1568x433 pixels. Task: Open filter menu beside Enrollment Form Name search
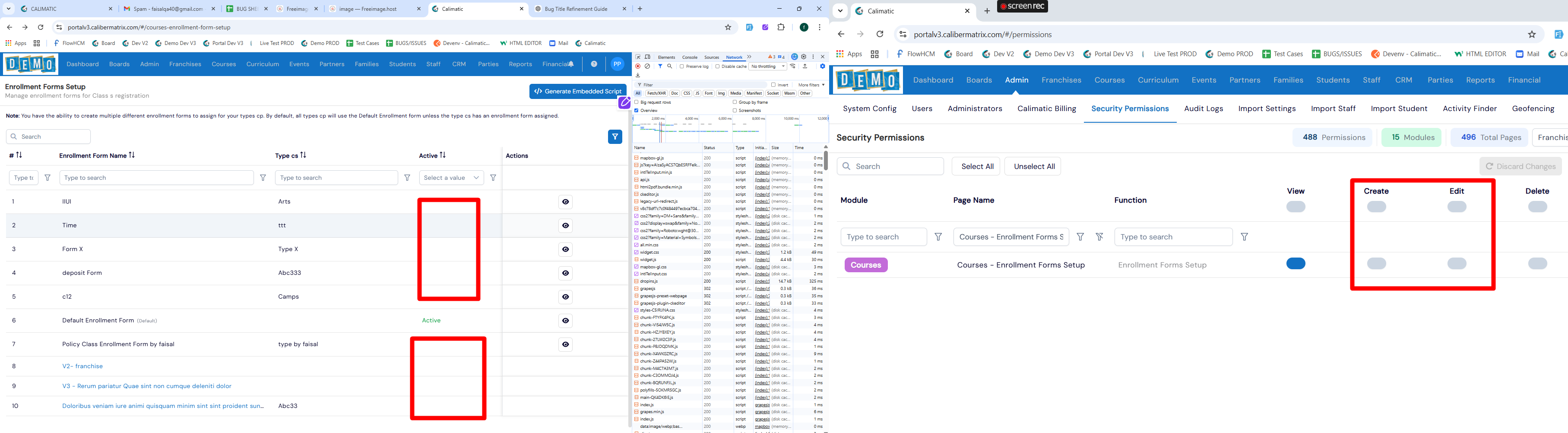[263, 178]
